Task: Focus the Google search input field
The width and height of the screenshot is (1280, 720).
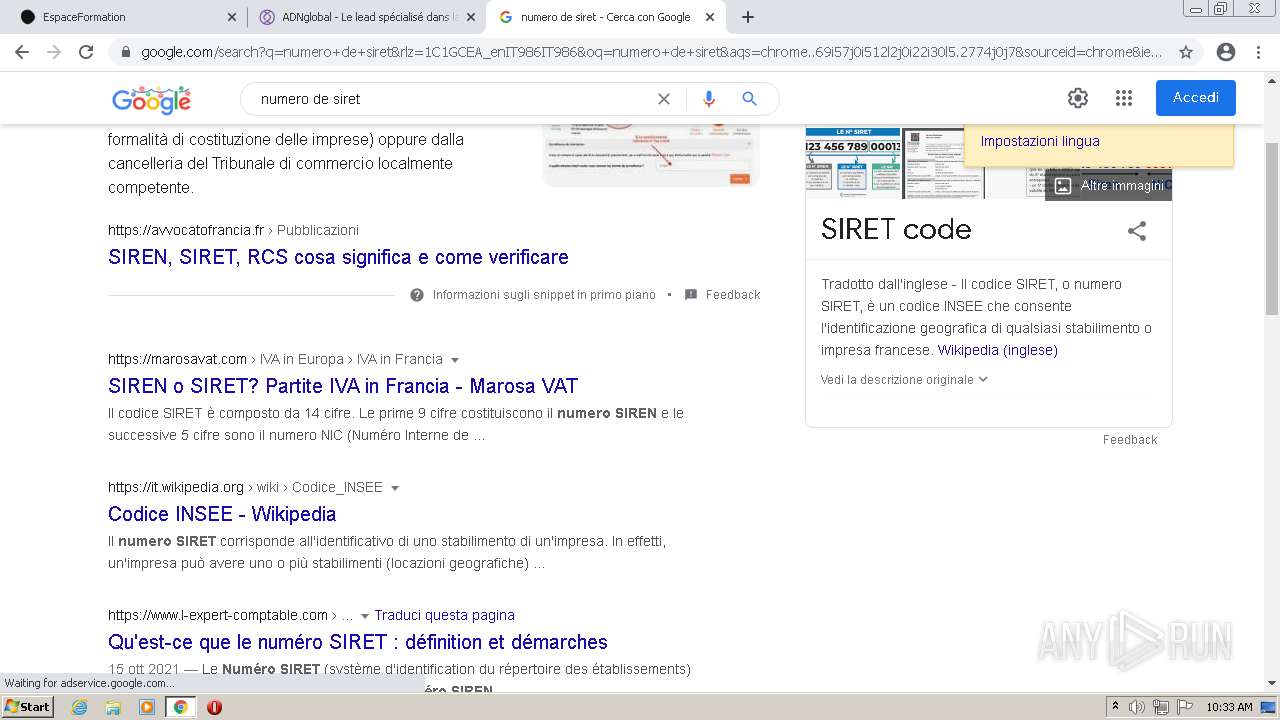Action: [x=450, y=99]
